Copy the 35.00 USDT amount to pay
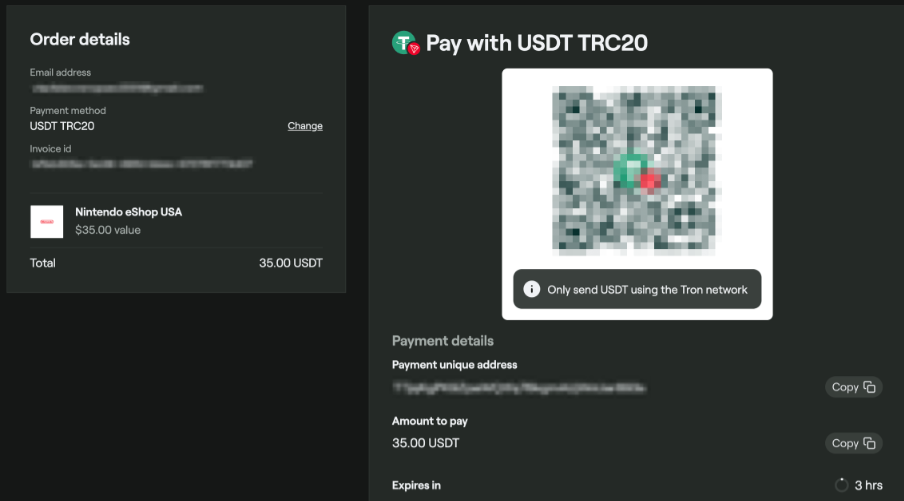 coord(853,443)
